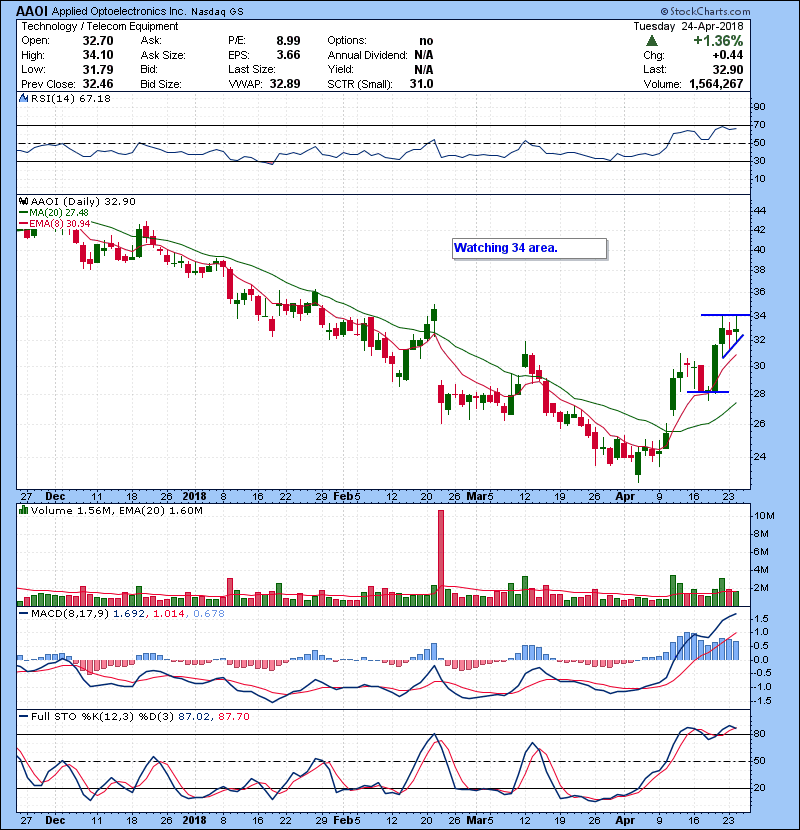Click the High value 34.10
800x830 pixels.
click(x=98, y=55)
